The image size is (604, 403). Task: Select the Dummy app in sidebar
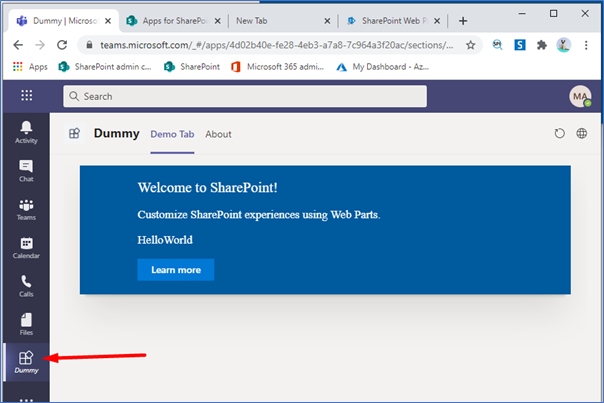(26, 362)
